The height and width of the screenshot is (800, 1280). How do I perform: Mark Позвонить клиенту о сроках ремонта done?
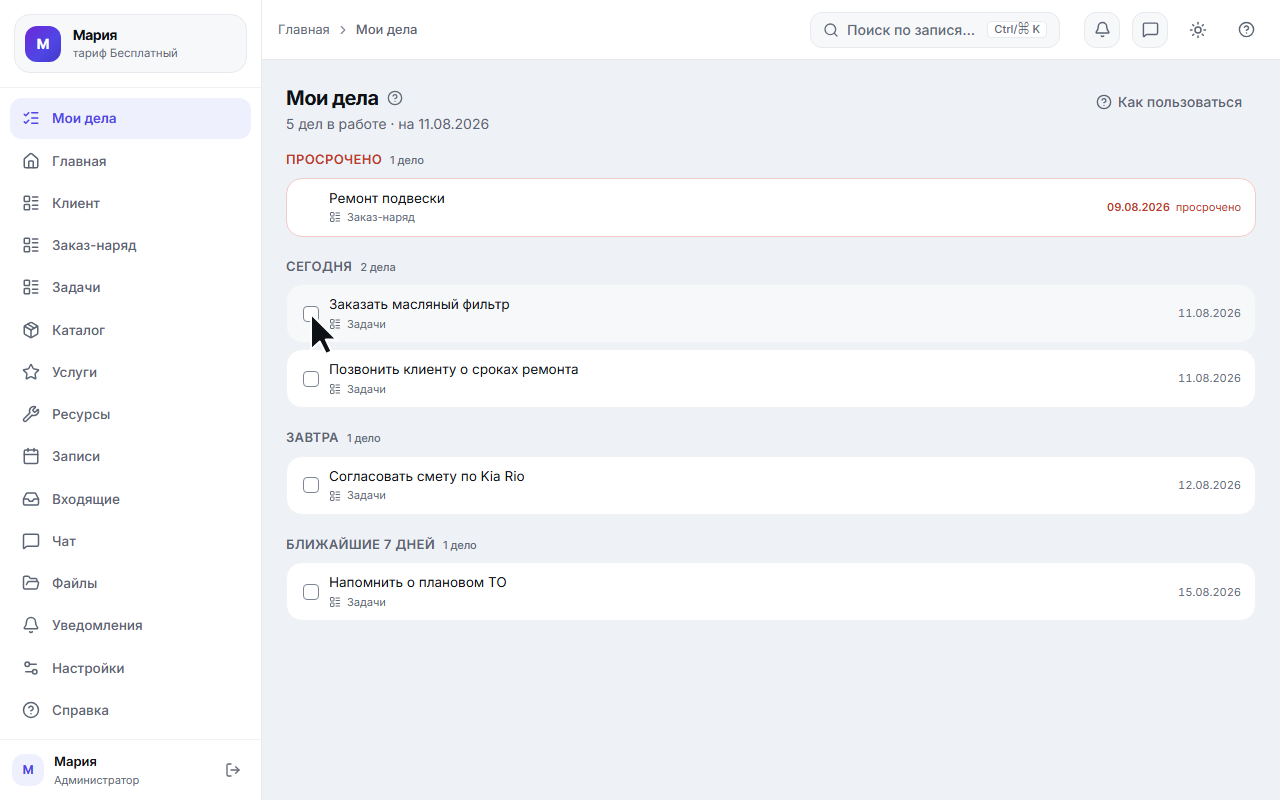[x=311, y=379]
